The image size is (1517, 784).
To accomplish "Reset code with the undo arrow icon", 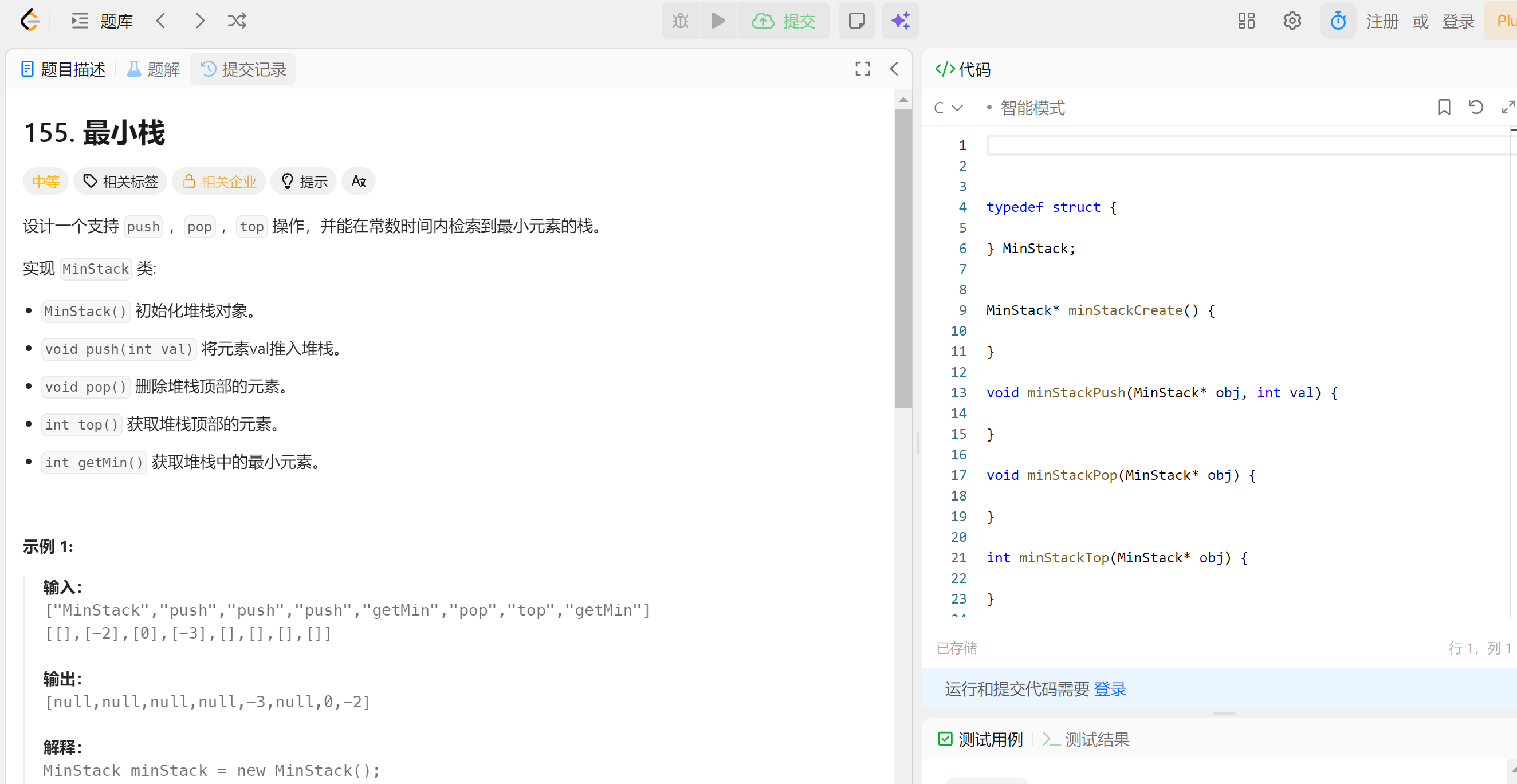I will [1475, 107].
